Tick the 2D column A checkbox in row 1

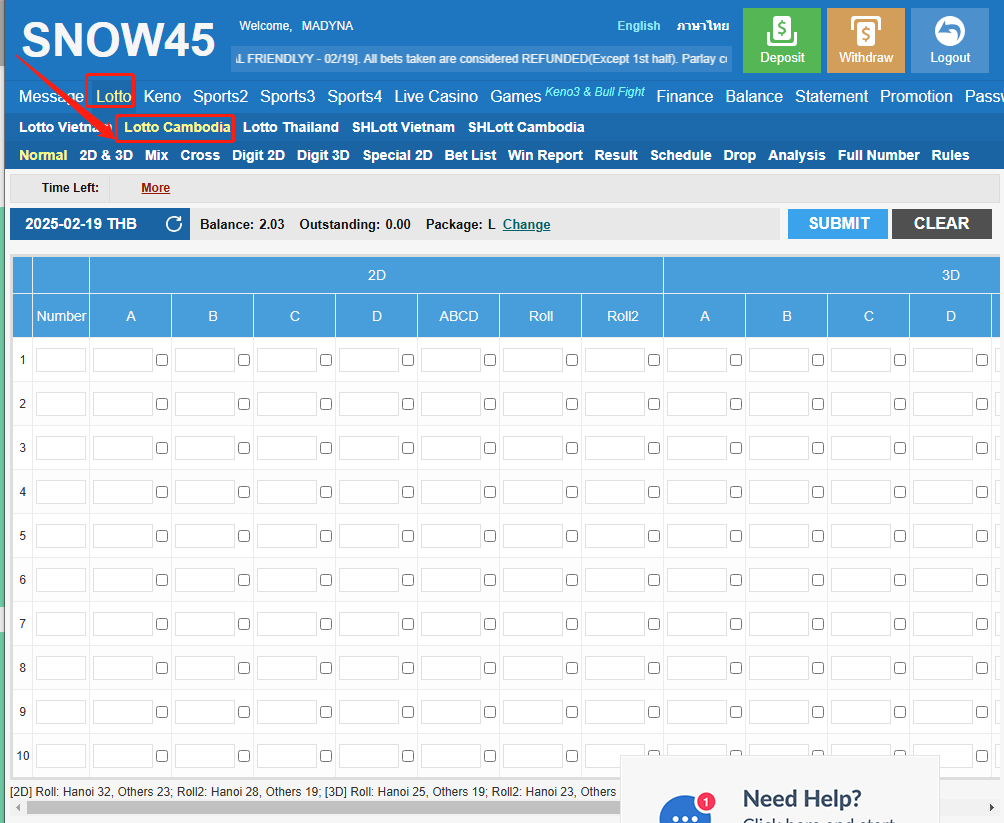tap(162, 360)
